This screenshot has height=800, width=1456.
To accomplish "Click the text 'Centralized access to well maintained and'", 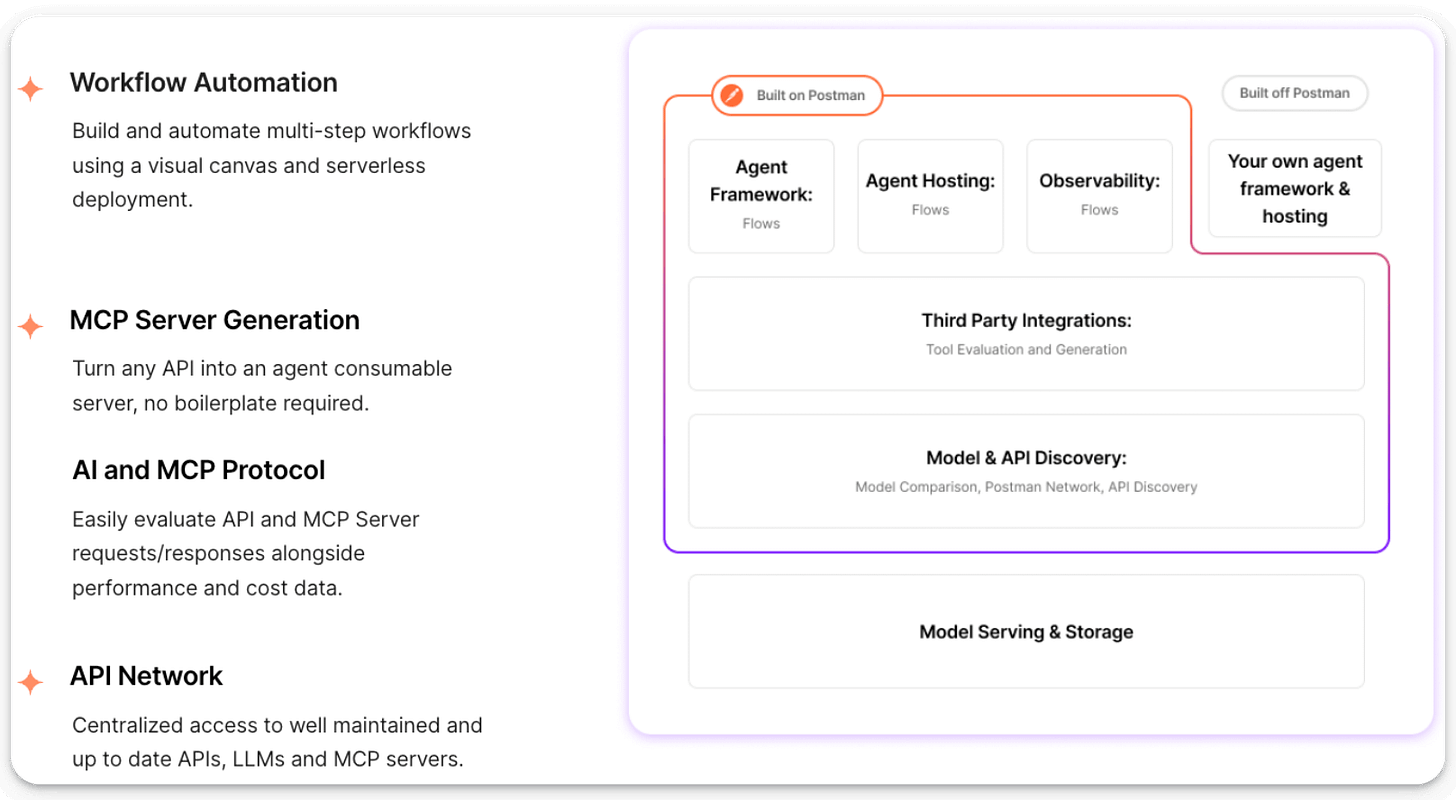I will point(277,725).
